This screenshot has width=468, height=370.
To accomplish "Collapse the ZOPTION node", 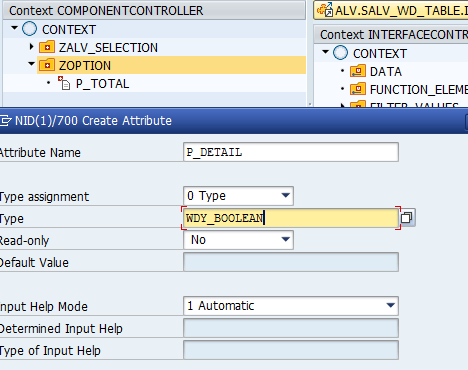I will point(32,63).
